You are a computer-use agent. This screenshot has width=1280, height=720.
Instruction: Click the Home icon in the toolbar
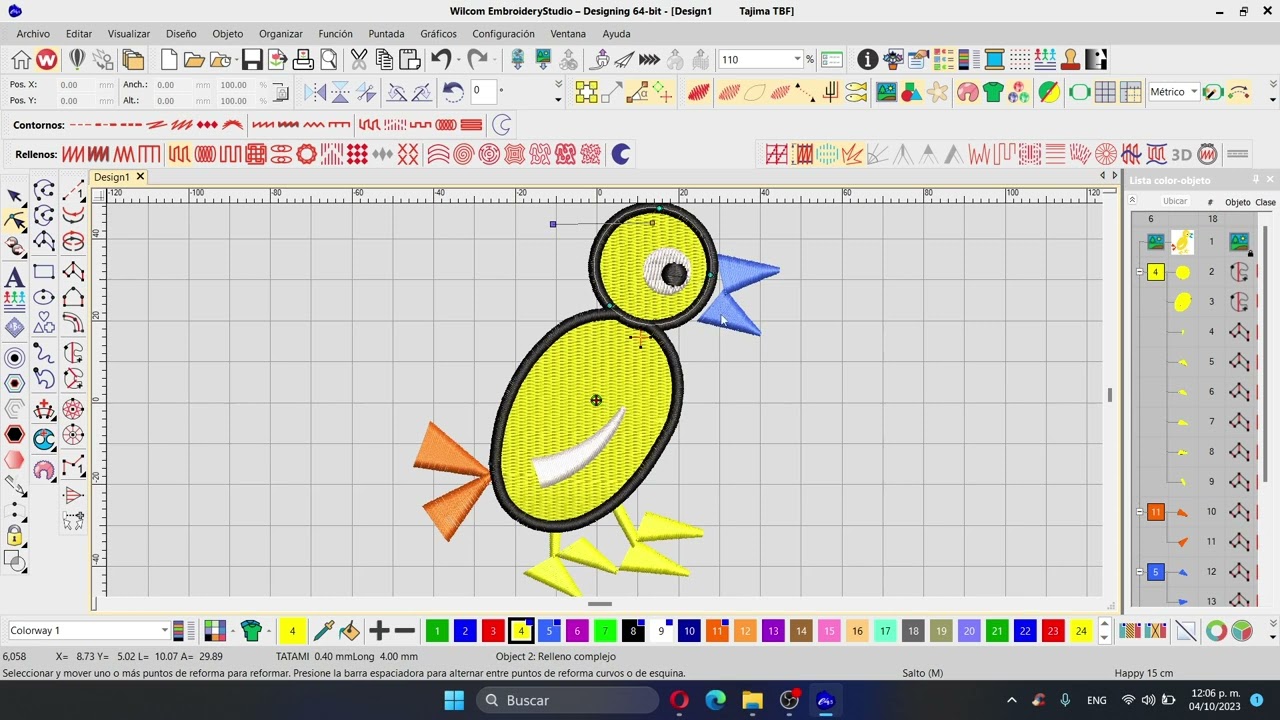point(21,60)
